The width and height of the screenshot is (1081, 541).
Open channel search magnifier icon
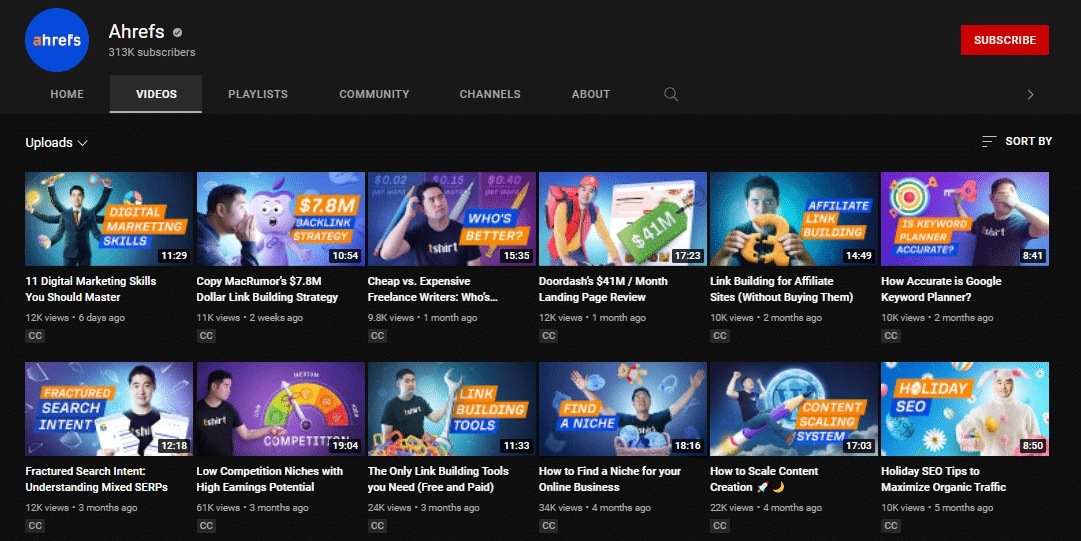[671, 94]
